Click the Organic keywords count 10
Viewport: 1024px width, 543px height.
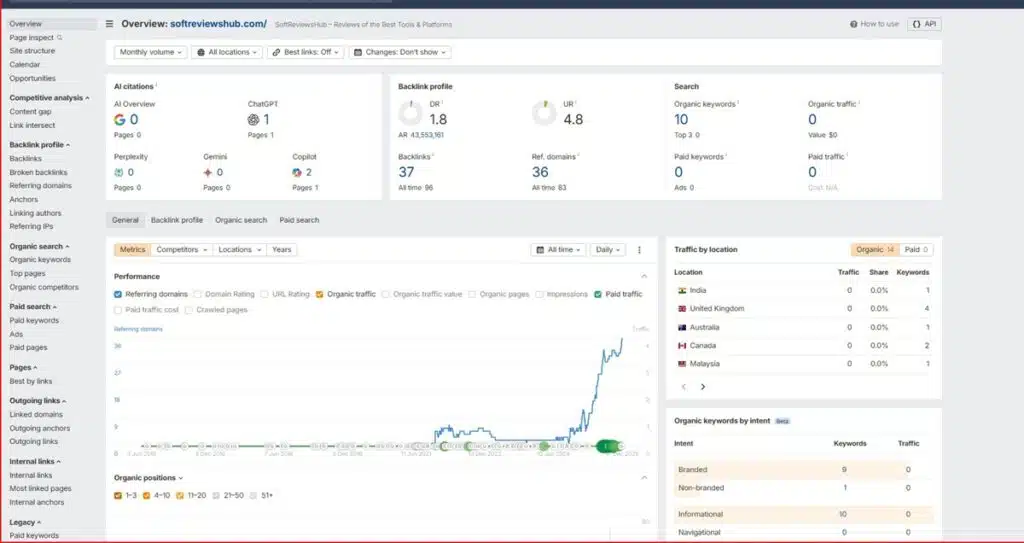point(681,120)
